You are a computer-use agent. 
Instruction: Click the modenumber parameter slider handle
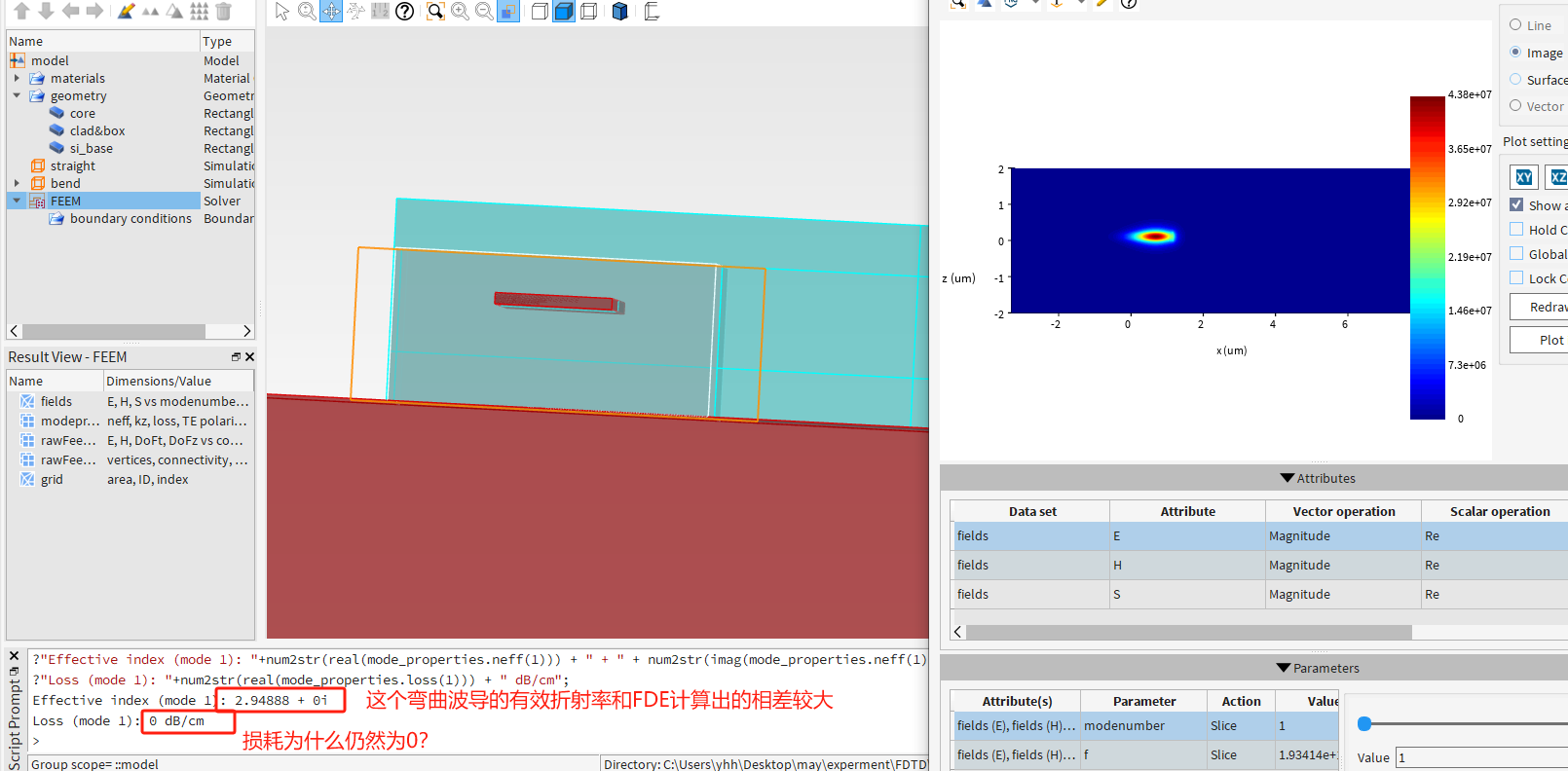click(1364, 723)
